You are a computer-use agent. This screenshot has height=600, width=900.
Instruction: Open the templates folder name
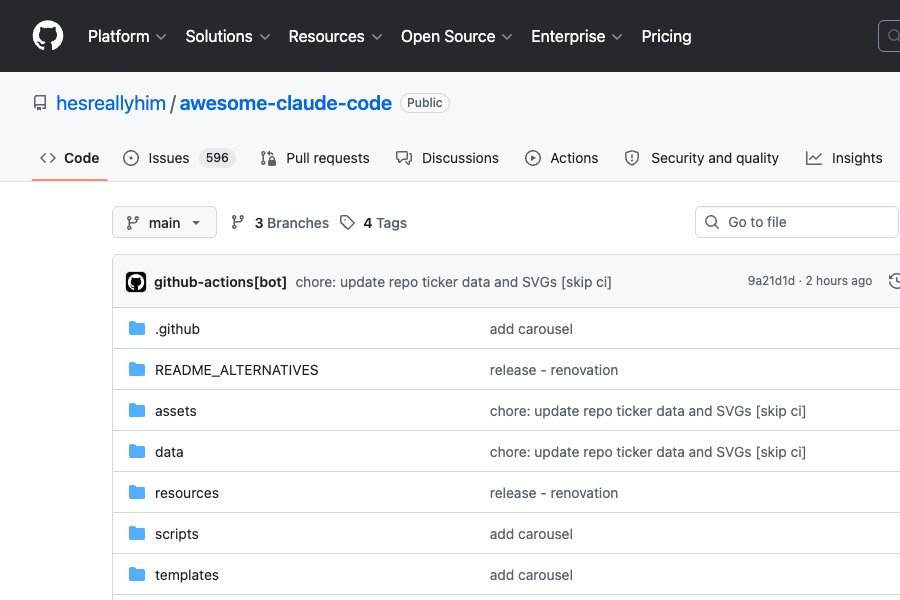[x=187, y=575]
